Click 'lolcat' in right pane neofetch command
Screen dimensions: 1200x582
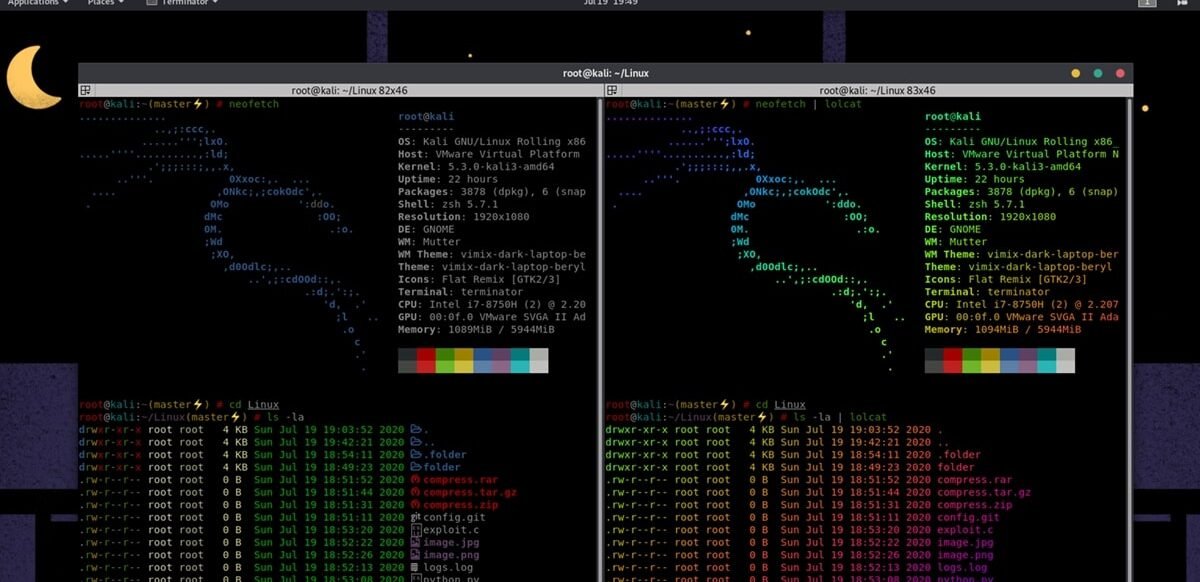point(844,104)
